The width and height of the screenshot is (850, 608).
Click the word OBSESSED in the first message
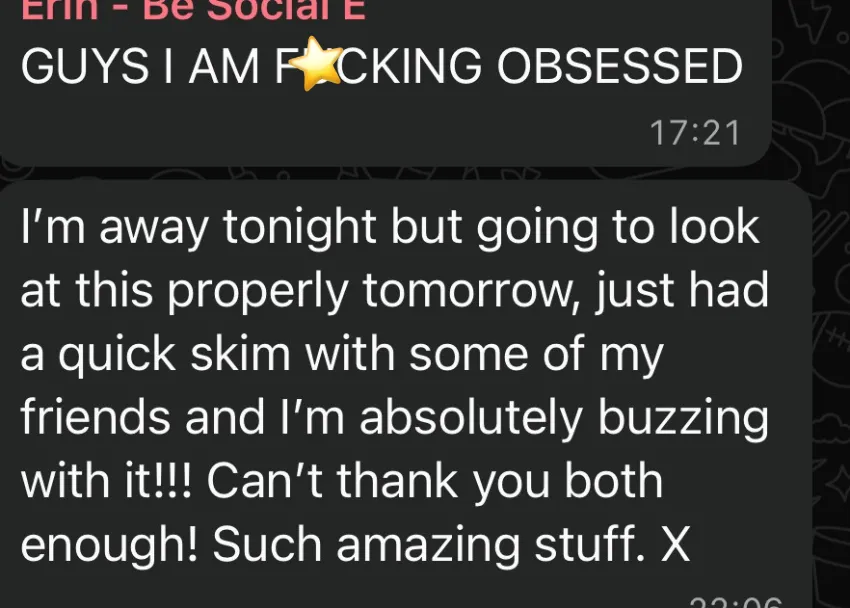[x=620, y=66]
